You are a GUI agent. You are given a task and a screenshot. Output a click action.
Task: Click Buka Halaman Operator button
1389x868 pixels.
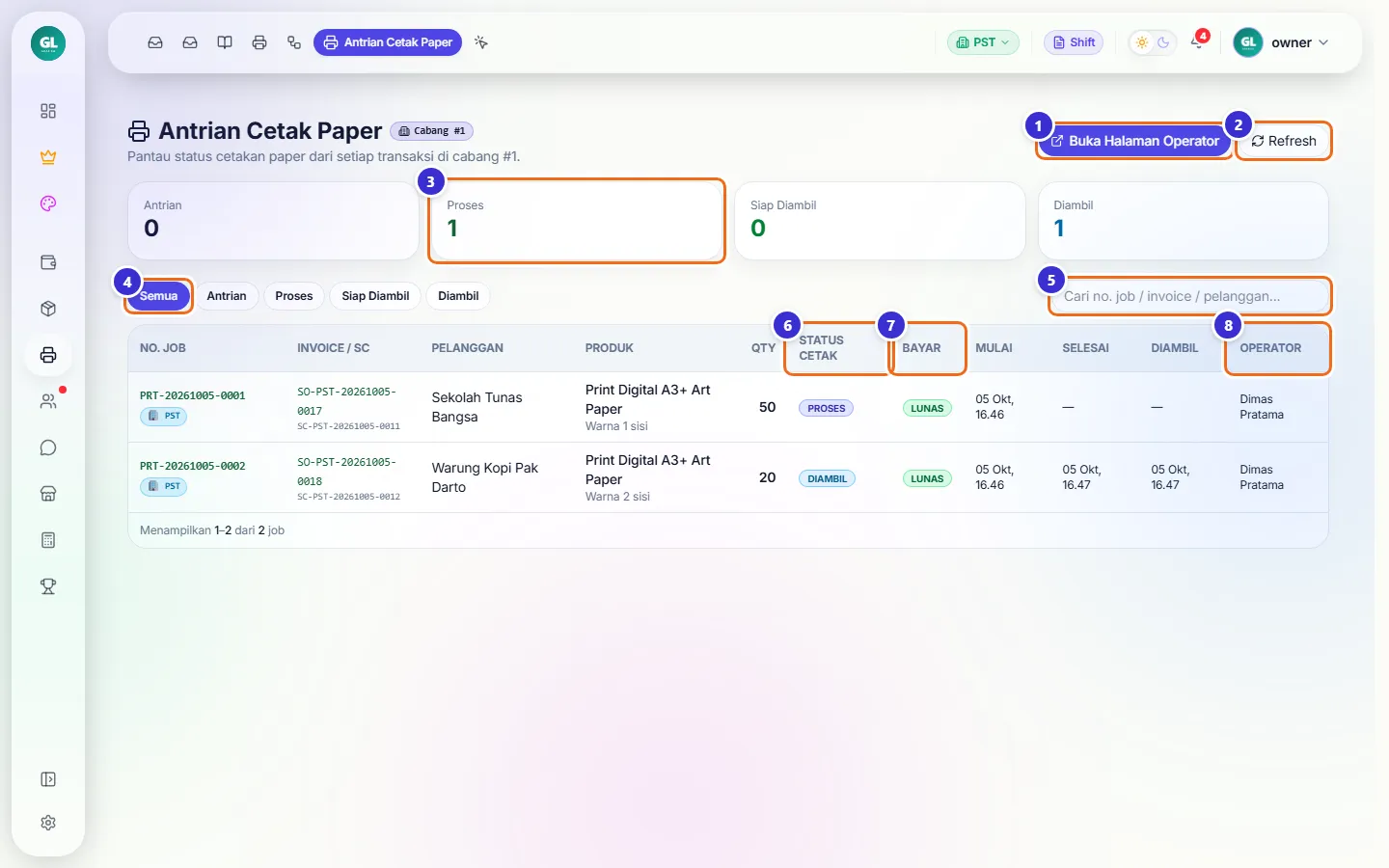tap(1135, 141)
